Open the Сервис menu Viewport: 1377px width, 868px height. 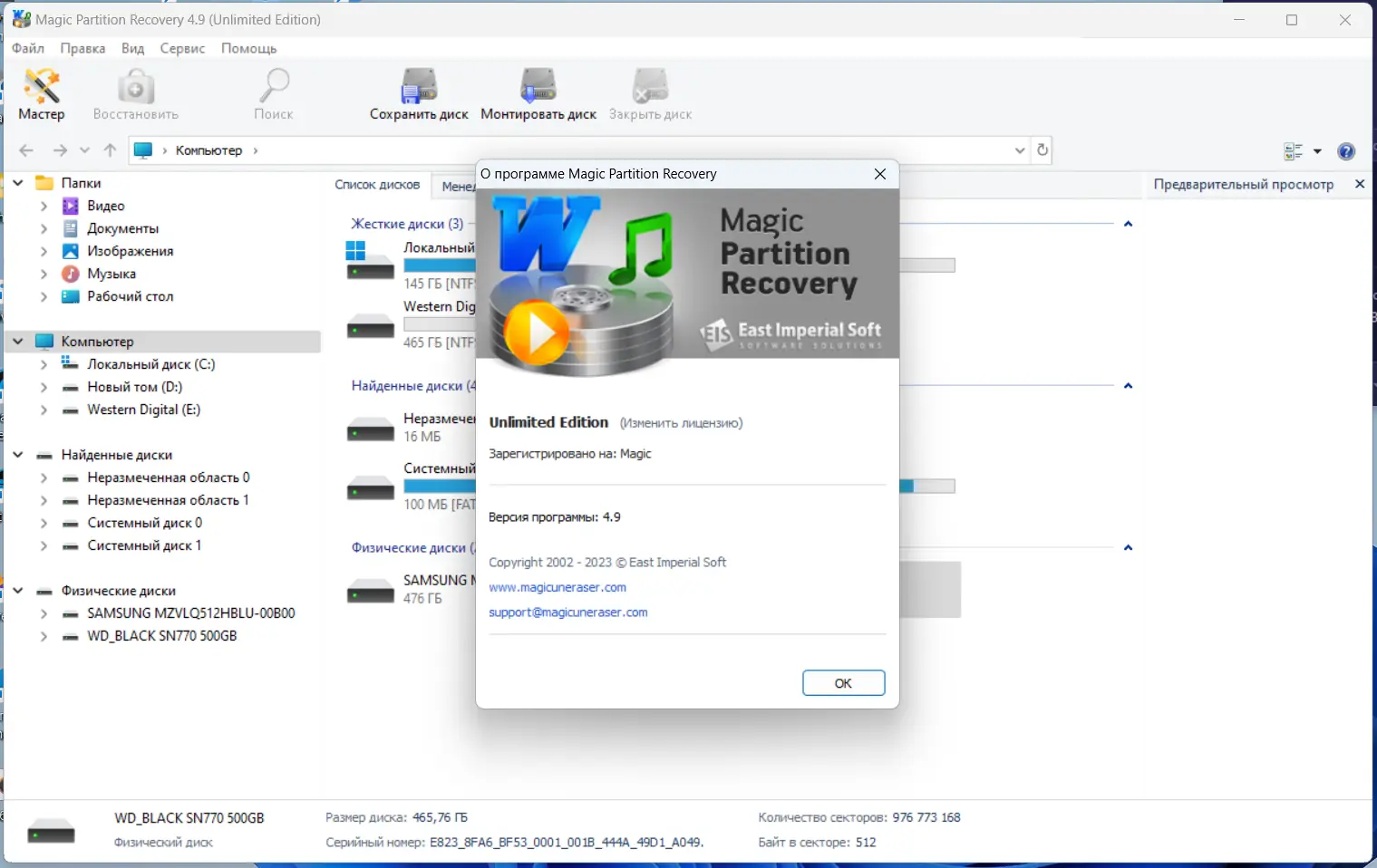coord(182,48)
